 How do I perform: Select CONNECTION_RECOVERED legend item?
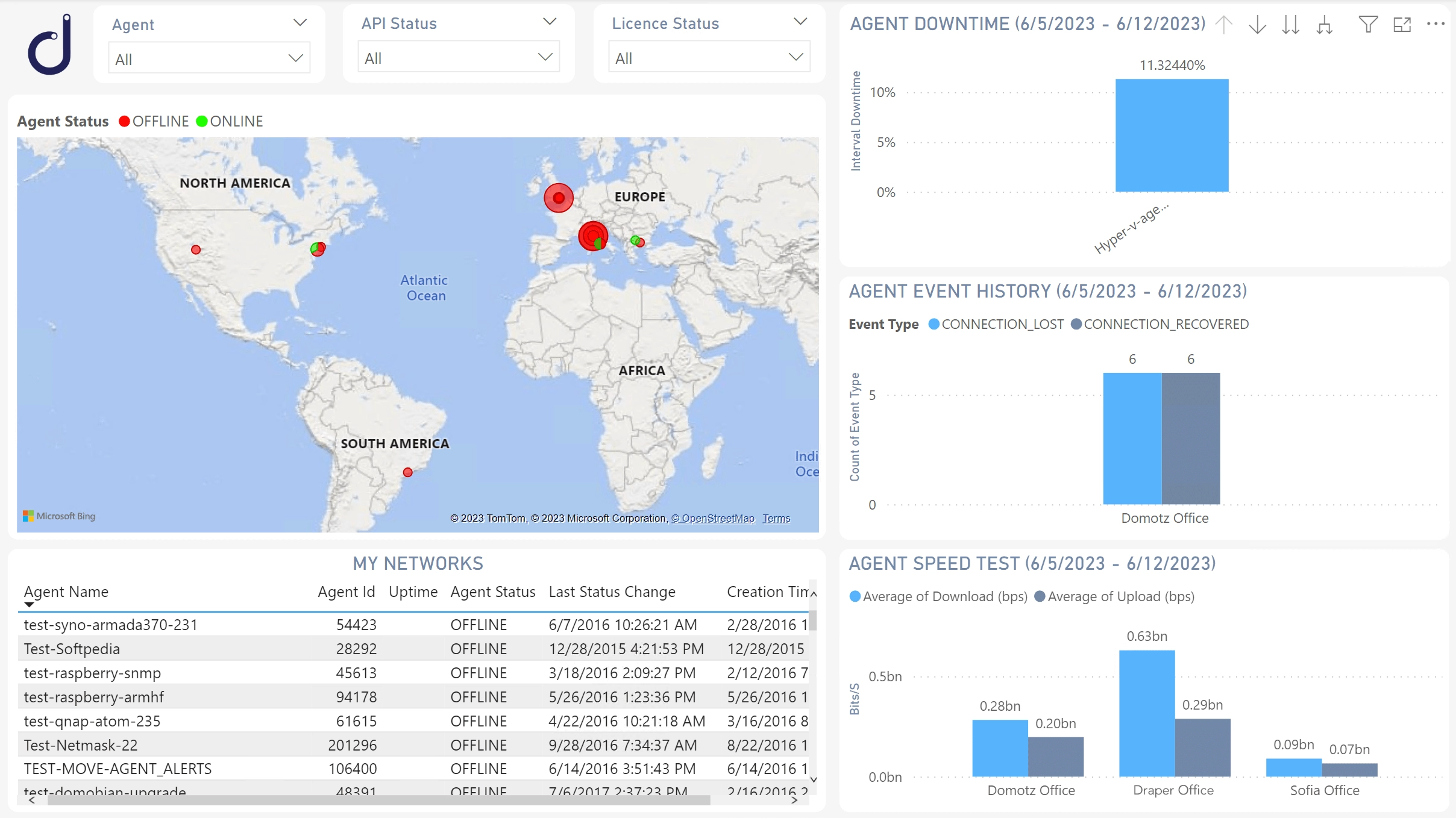tap(1159, 324)
